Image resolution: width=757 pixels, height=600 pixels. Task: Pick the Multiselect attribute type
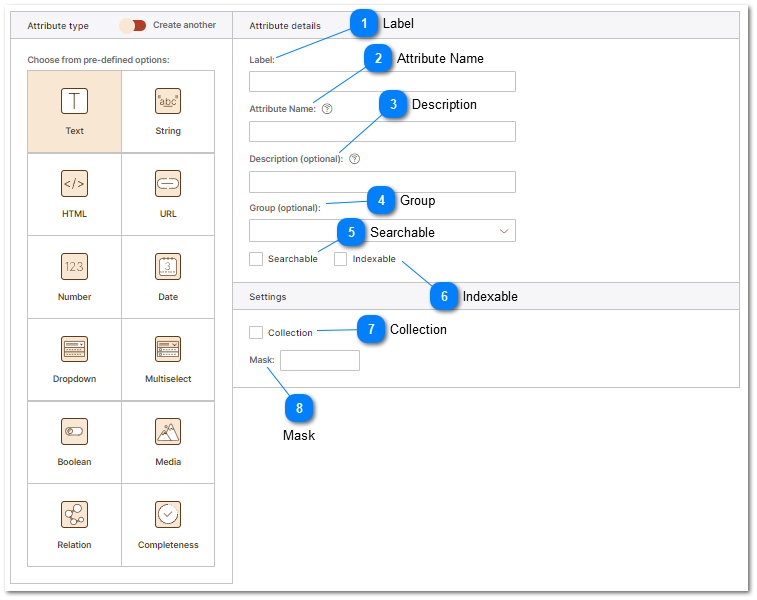point(168,359)
